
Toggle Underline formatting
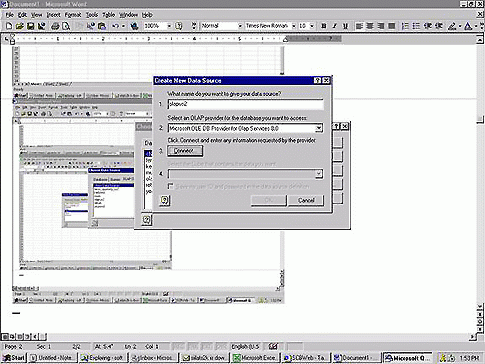[x=345, y=26]
